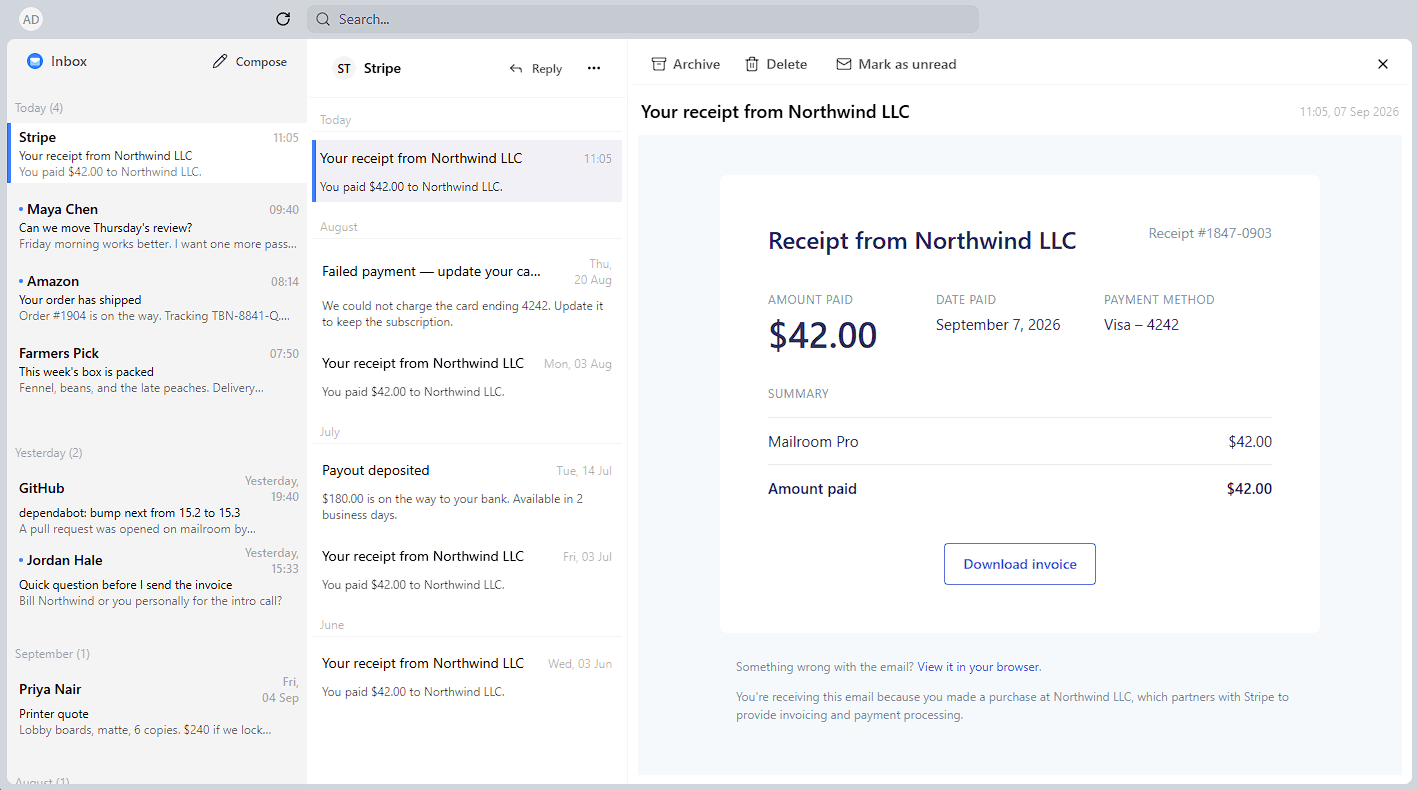Select the Stripe email in the Inbox list
Image resolution: width=1418 pixels, height=790 pixels.
tap(158, 153)
